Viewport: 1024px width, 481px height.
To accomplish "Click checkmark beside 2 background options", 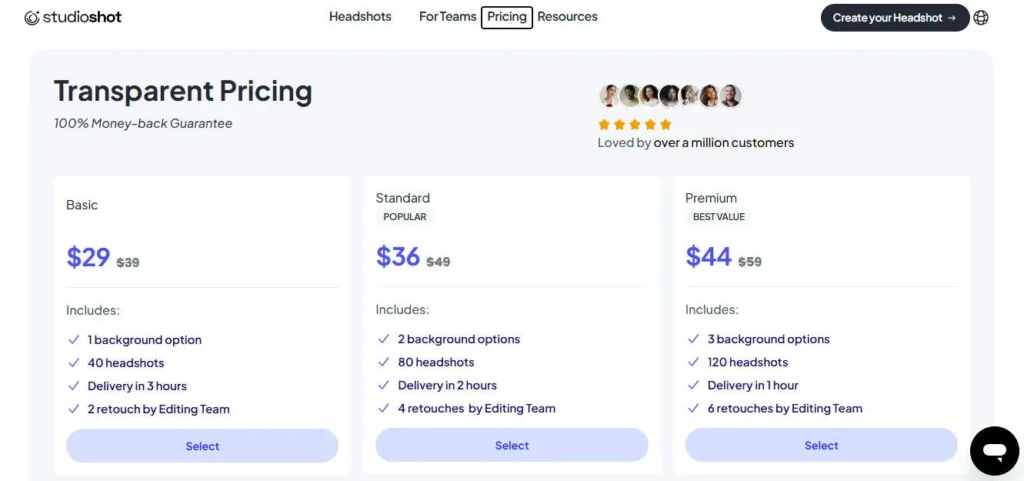I will click(383, 339).
